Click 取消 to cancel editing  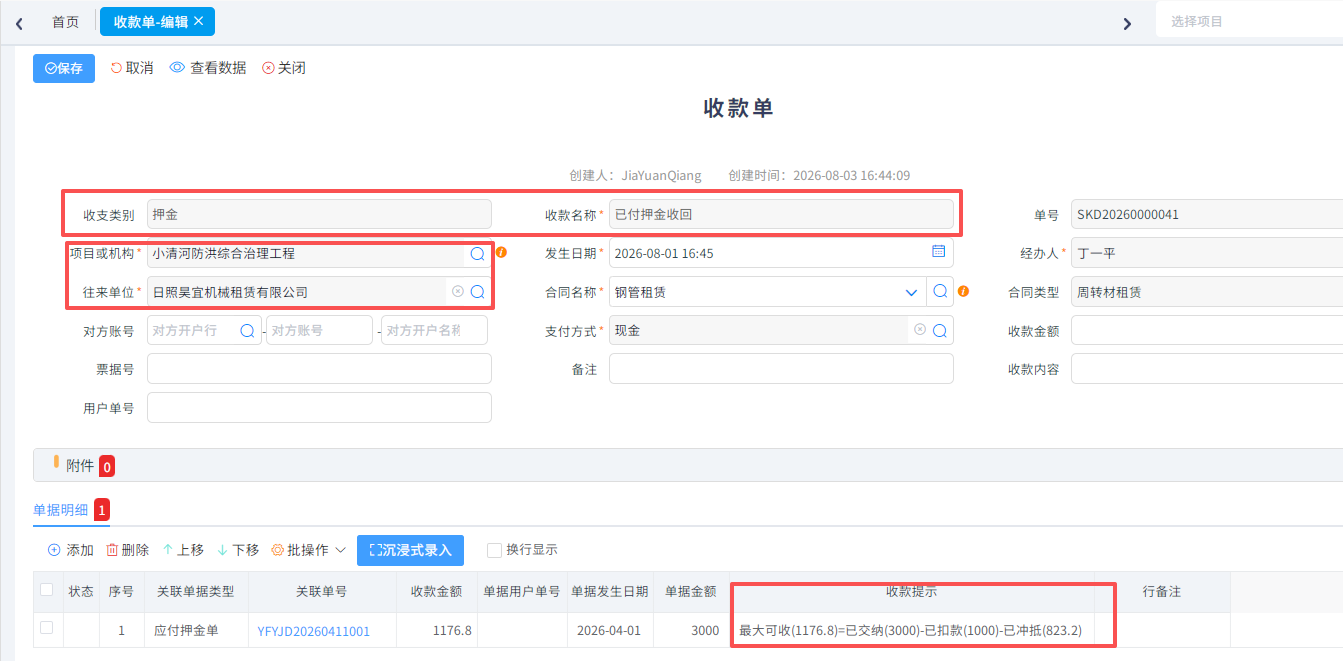(x=132, y=68)
